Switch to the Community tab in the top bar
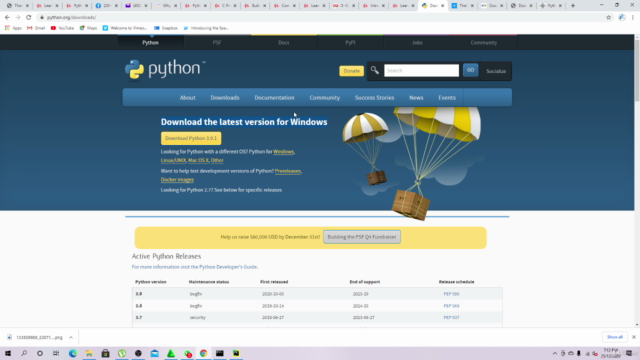This screenshot has height=360, width=640. coord(484,42)
